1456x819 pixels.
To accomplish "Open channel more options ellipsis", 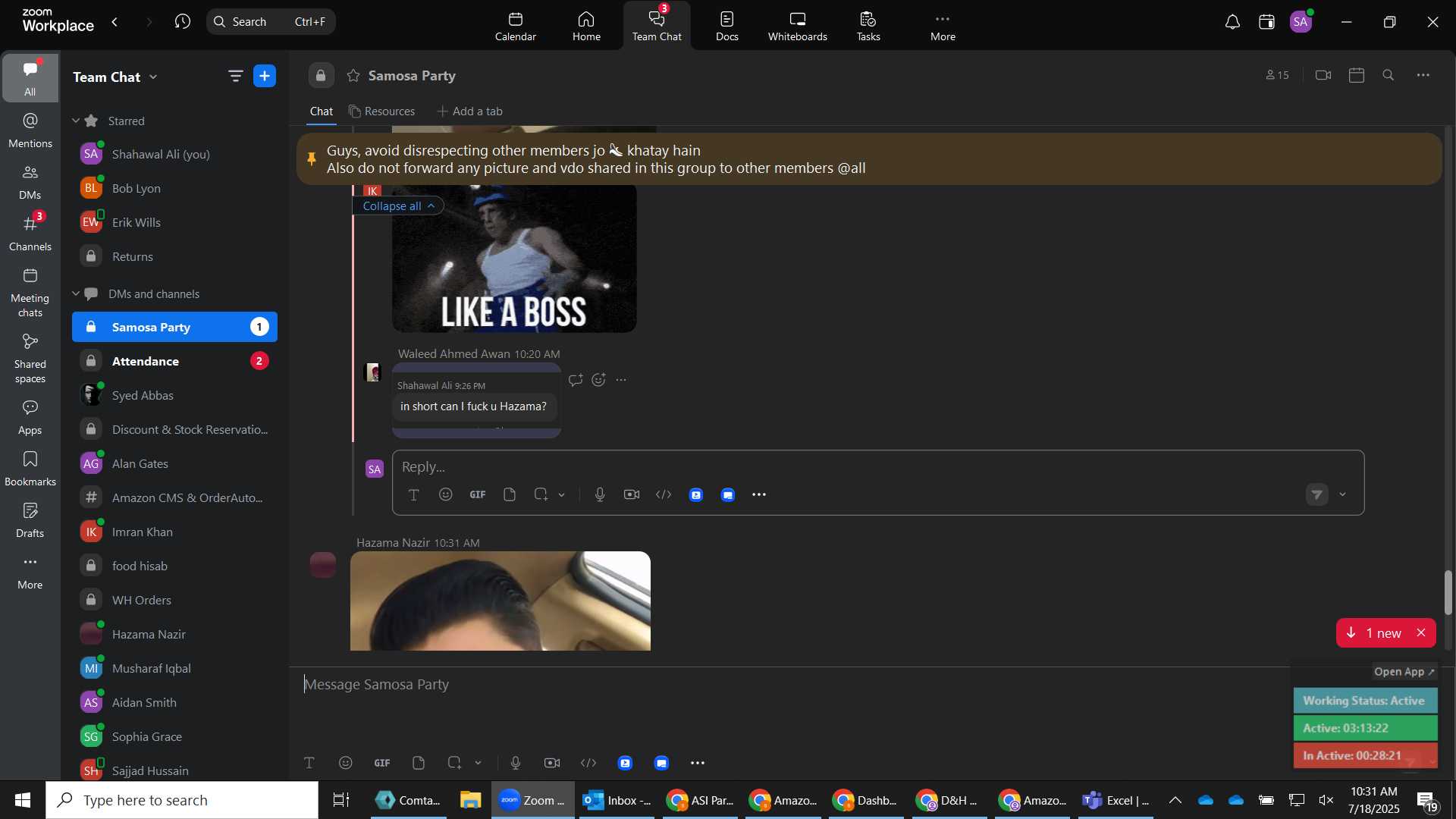I will [x=1423, y=75].
